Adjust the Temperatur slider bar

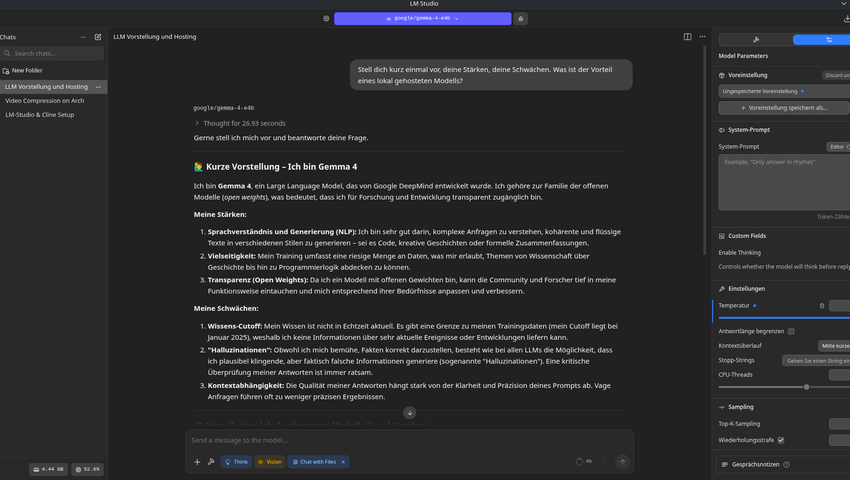click(784, 318)
